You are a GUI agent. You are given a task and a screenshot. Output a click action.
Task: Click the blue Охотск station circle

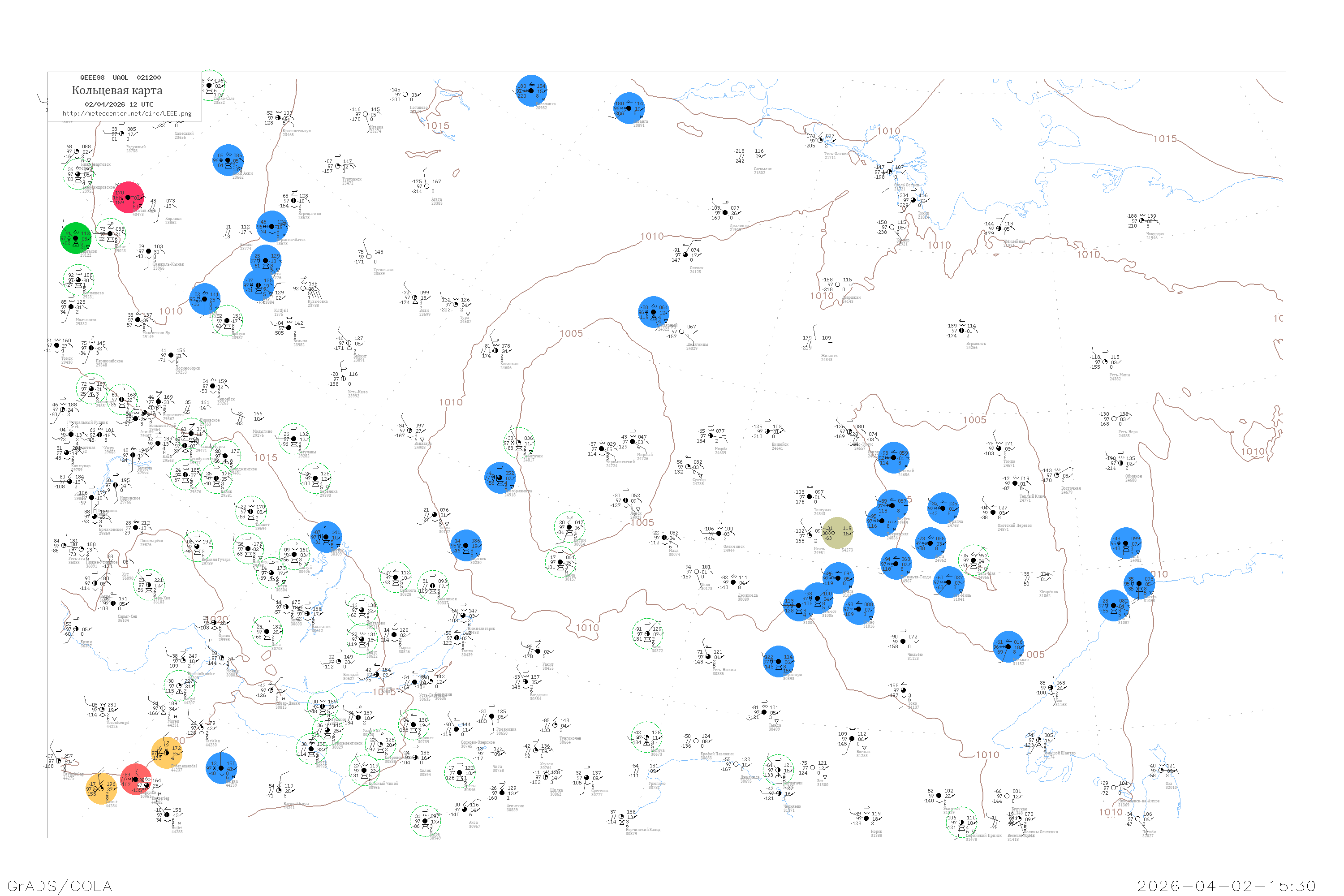pyautogui.click(x=1138, y=584)
